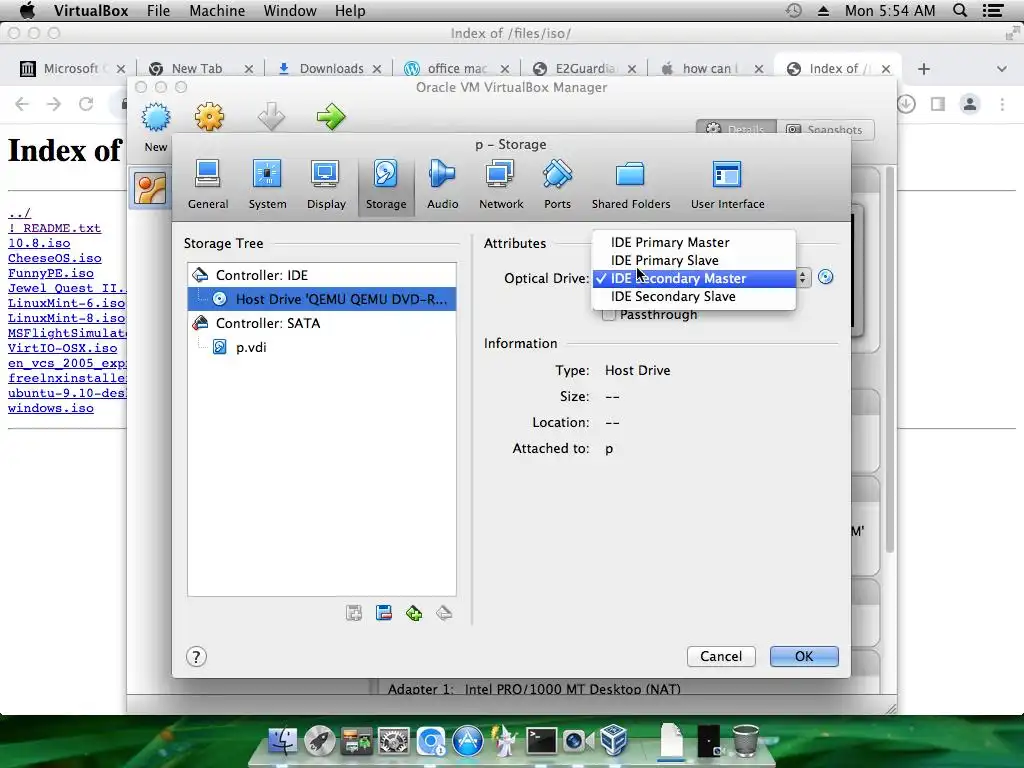Open the help question mark button

[196, 656]
